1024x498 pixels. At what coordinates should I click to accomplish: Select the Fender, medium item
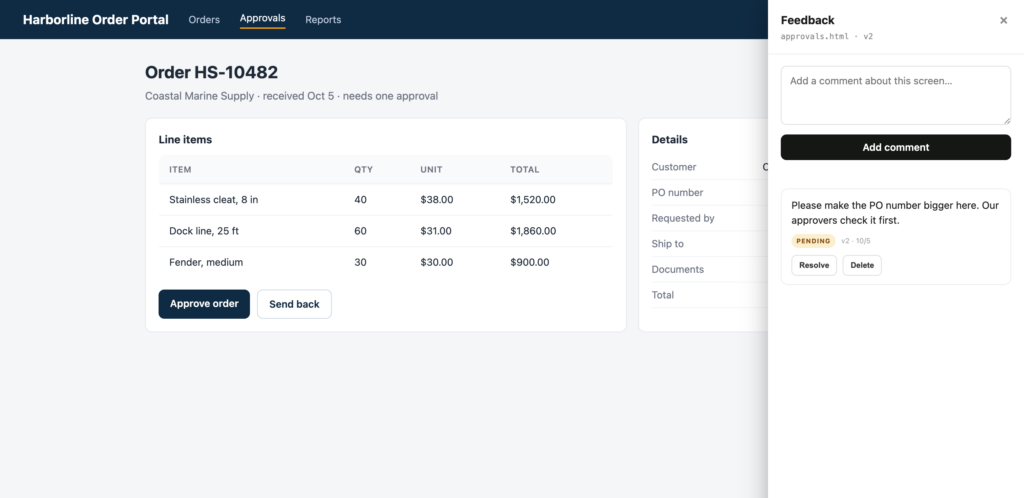click(x=206, y=262)
